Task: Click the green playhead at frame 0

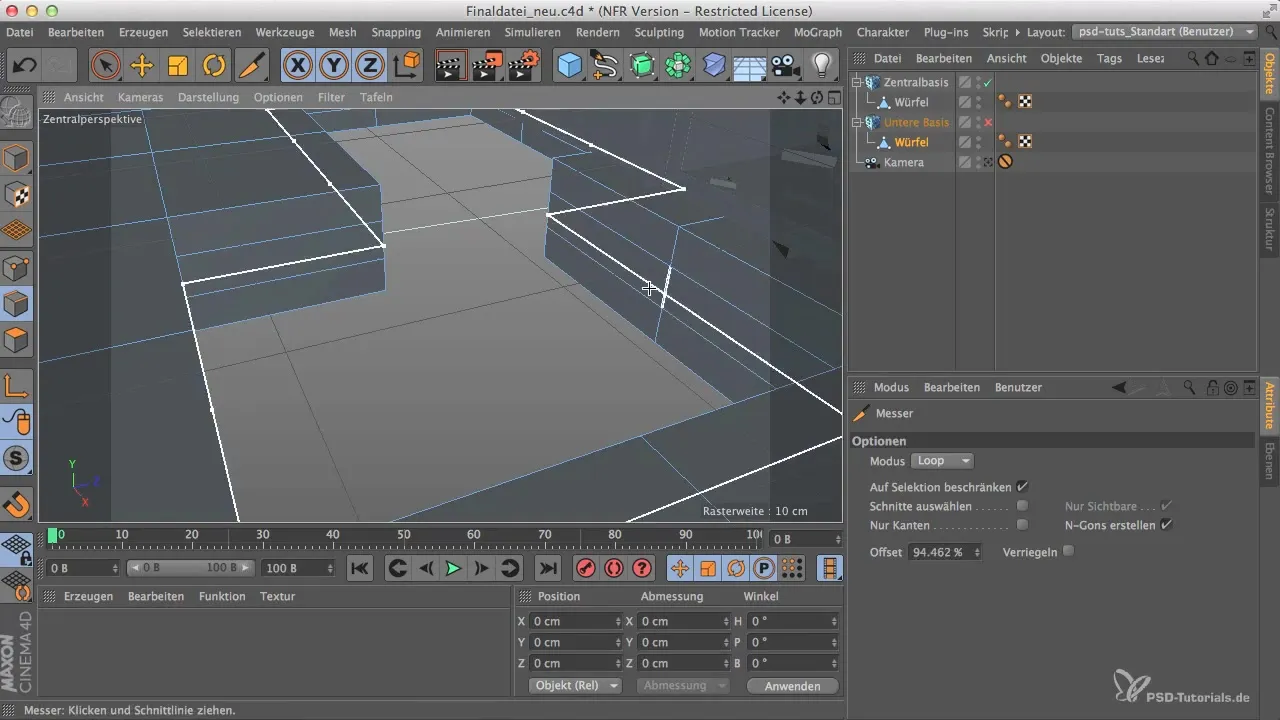Action: point(53,536)
